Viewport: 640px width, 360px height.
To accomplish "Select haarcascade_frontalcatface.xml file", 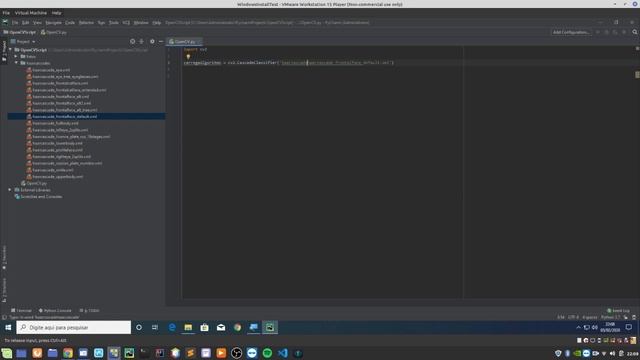I will pos(60,83).
